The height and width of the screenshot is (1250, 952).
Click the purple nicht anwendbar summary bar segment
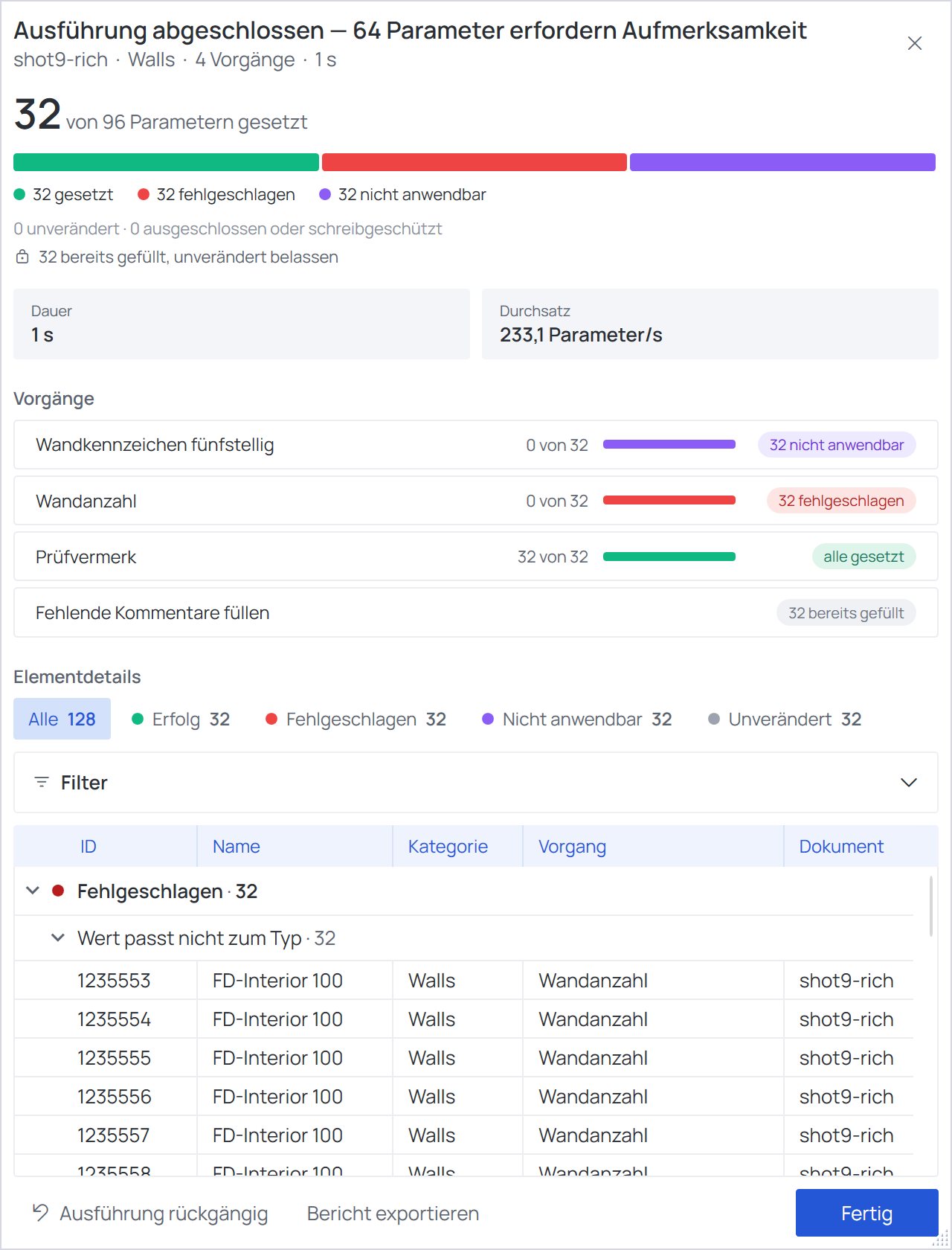pyautogui.click(x=782, y=162)
